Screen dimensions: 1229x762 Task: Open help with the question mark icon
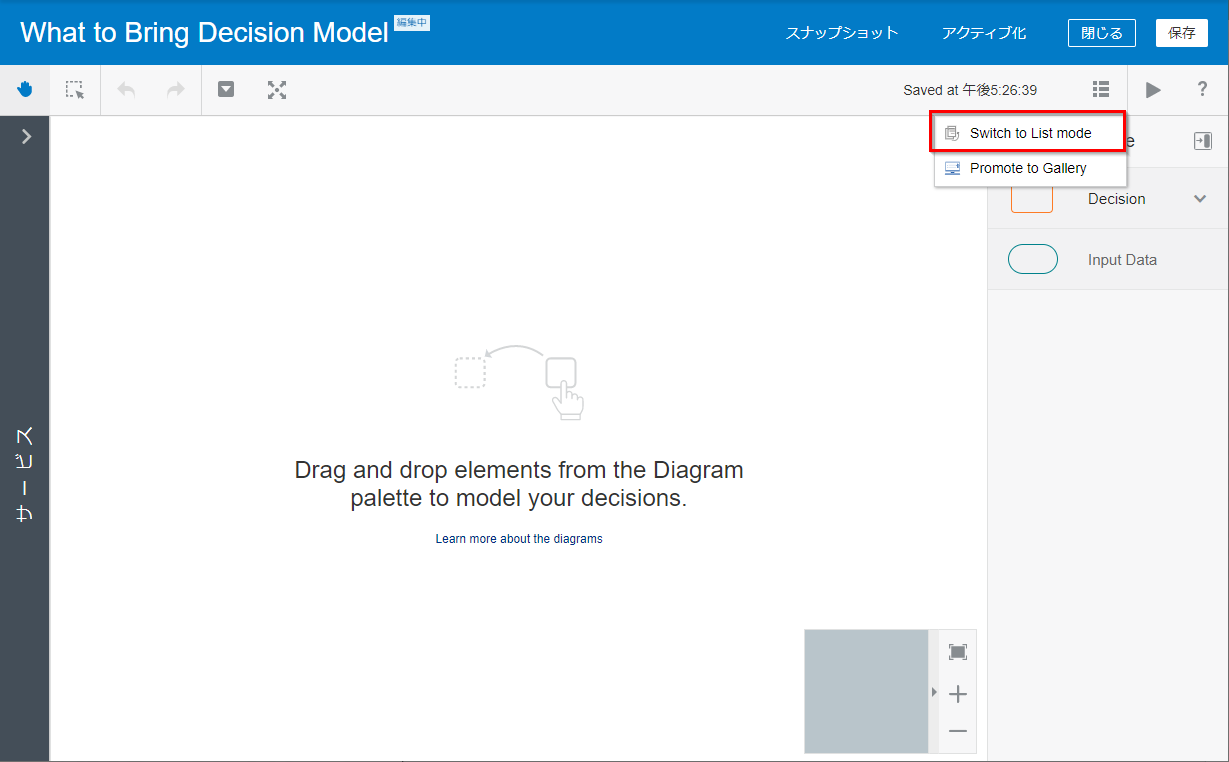(x=1203, y=90)
